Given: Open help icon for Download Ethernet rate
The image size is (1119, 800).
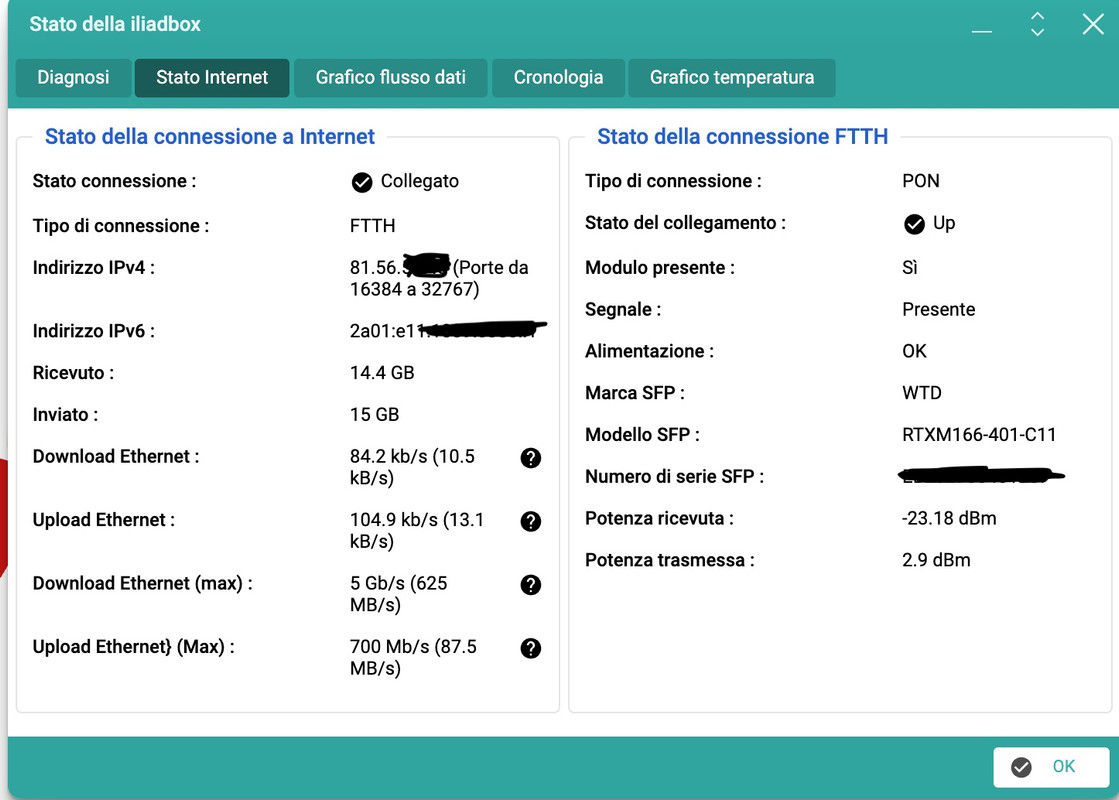Looking at the screenshot, I should click(x=530, y=458).
